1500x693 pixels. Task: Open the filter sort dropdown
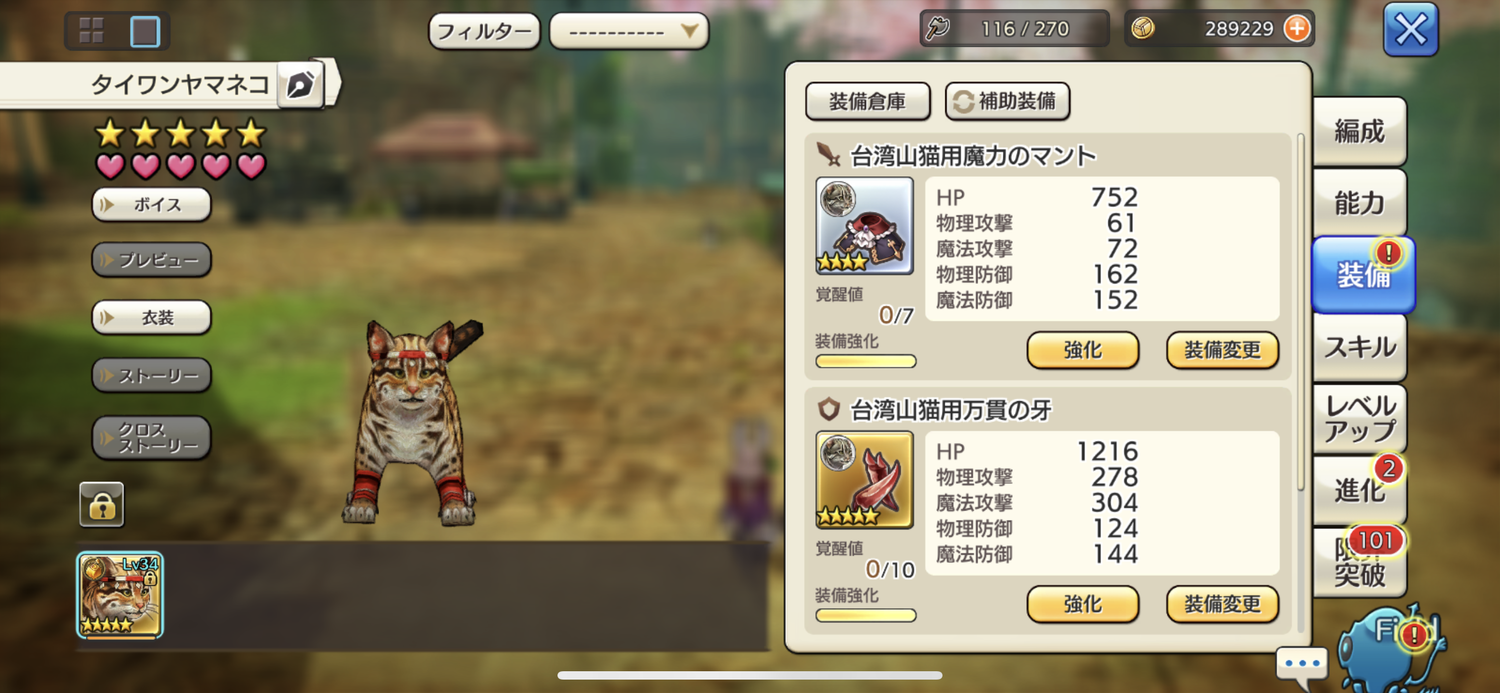pos(629,31)
